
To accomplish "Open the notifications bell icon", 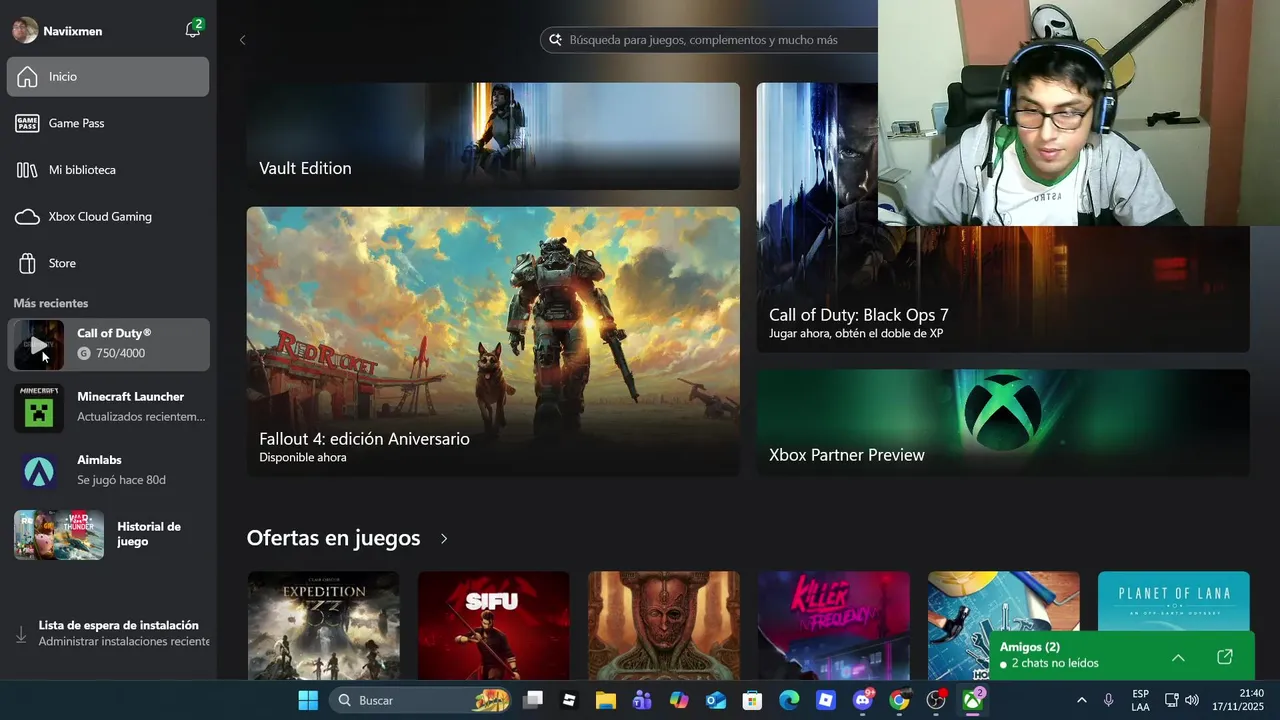I will pyautogui.click(x=193, y=30).
